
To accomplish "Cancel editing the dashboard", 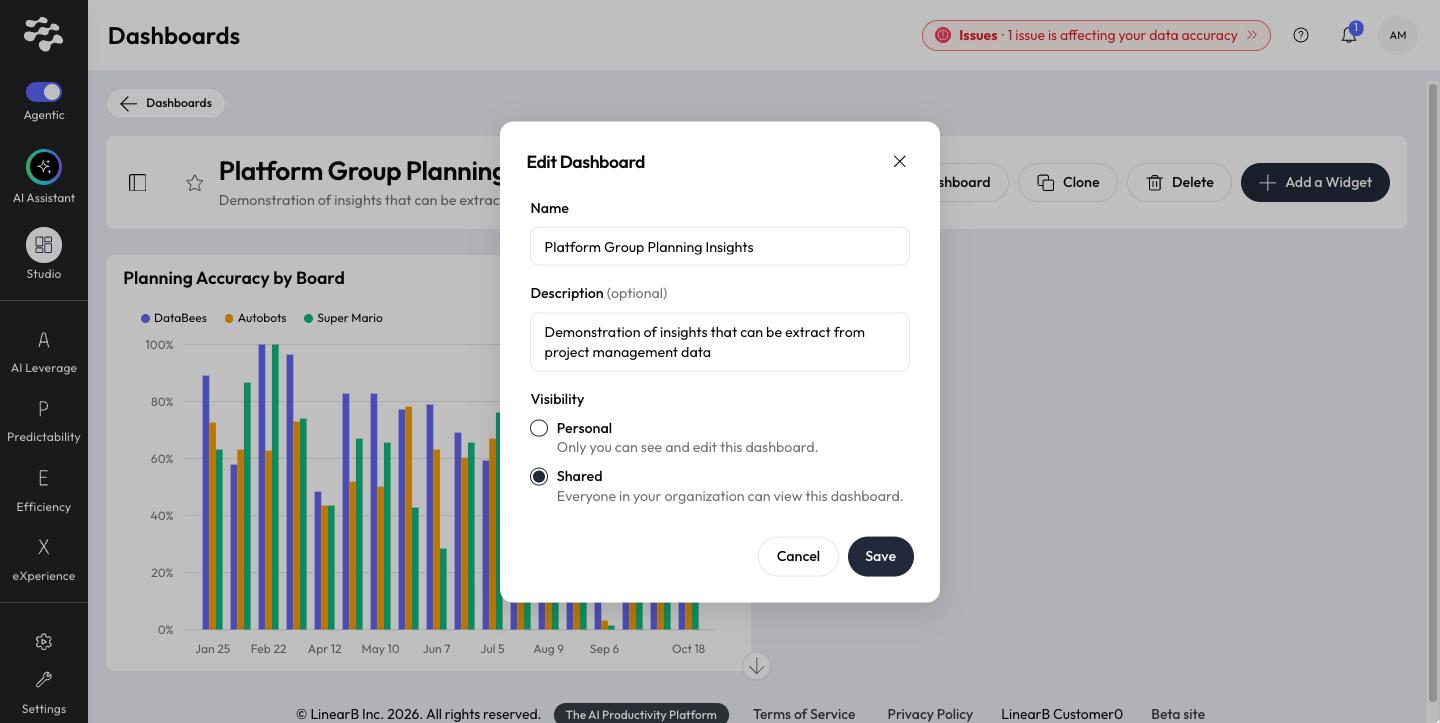I will [x=798, y=556].
